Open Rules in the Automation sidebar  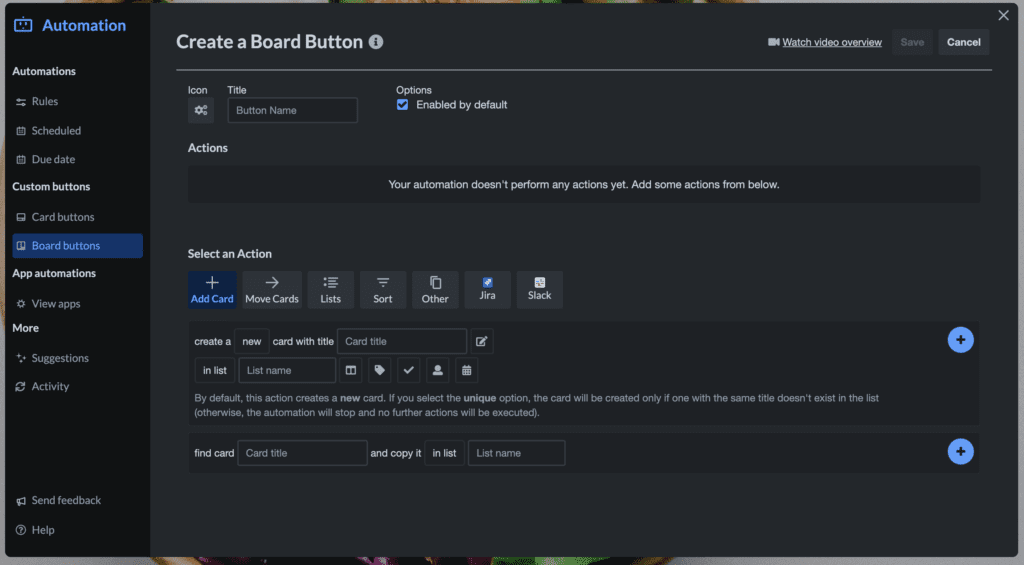click(x=45, y=101)
